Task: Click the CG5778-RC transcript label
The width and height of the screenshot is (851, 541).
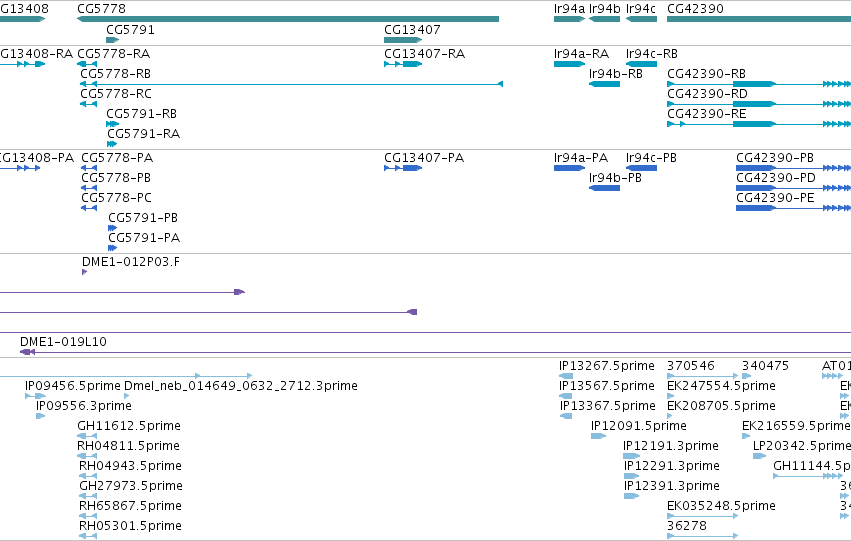Action: point(116,94)
